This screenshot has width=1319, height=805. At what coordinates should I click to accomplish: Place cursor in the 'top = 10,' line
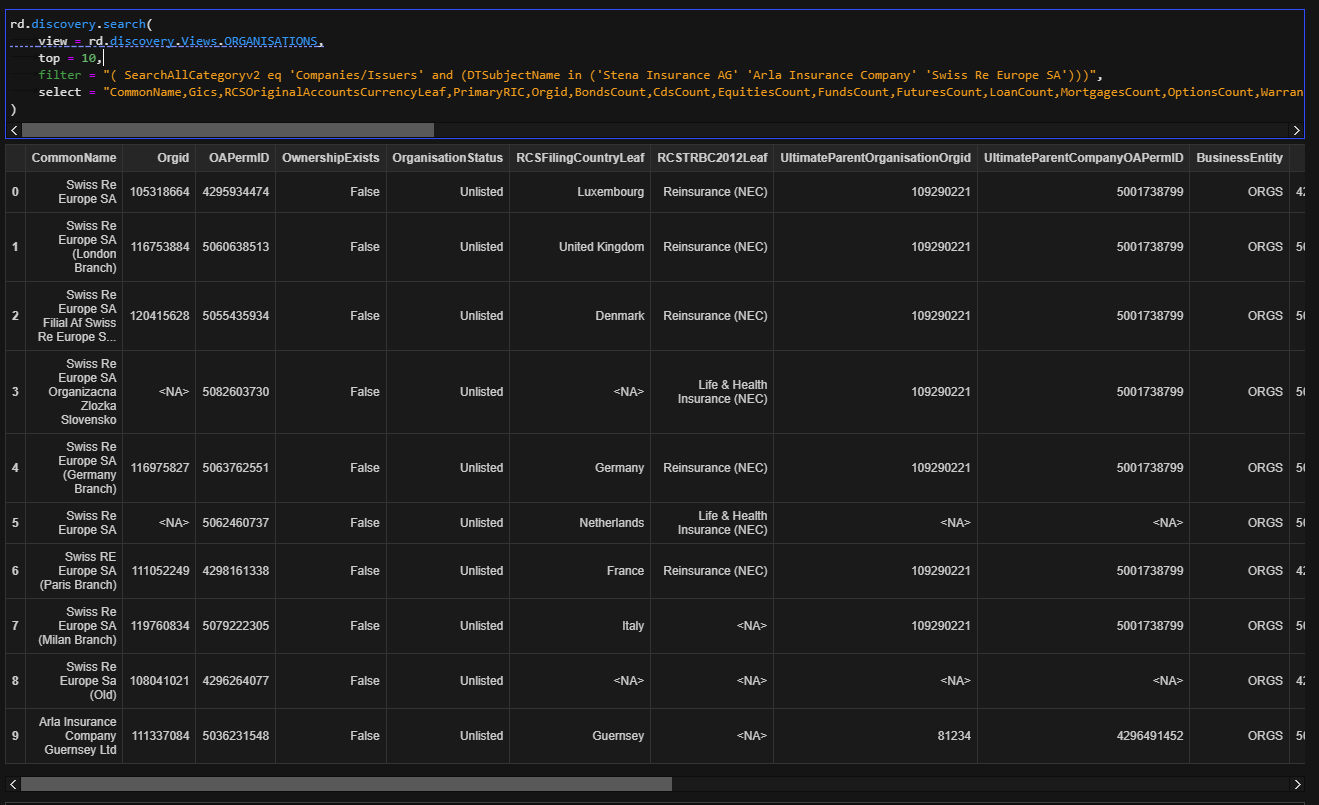pyautogui.click(x=70, y=58)
